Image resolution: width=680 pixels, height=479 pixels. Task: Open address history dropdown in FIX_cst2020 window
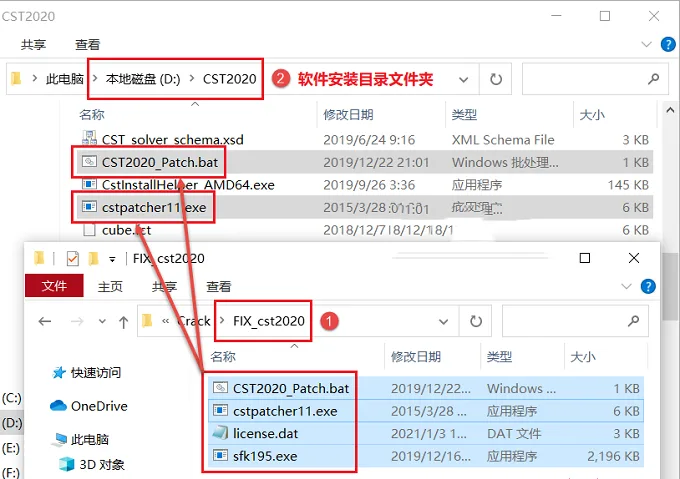(x=443, y=322)
